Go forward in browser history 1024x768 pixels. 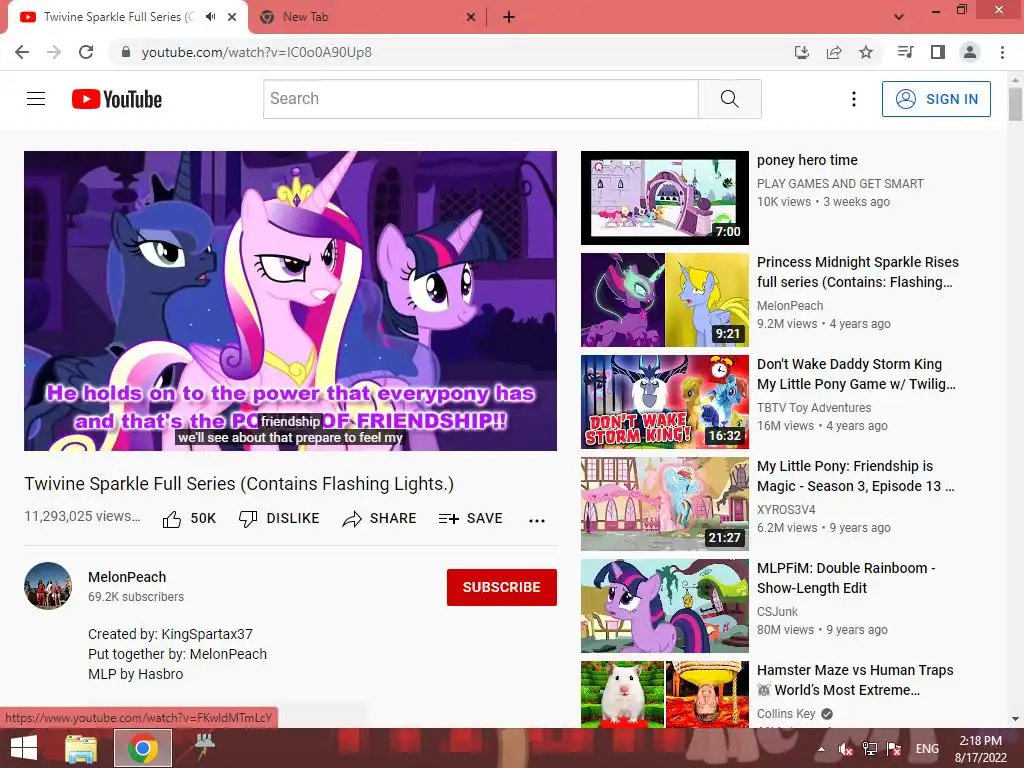point(54,52)
